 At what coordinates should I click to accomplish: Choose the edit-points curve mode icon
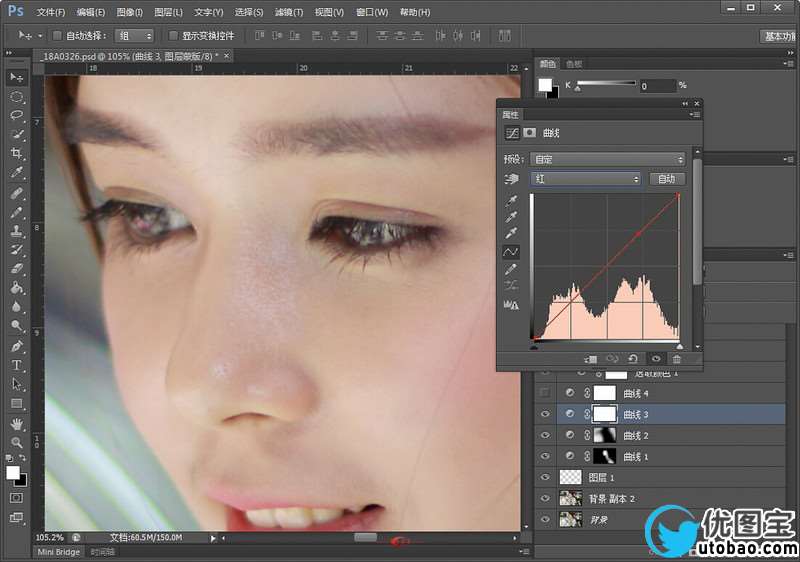511,251
